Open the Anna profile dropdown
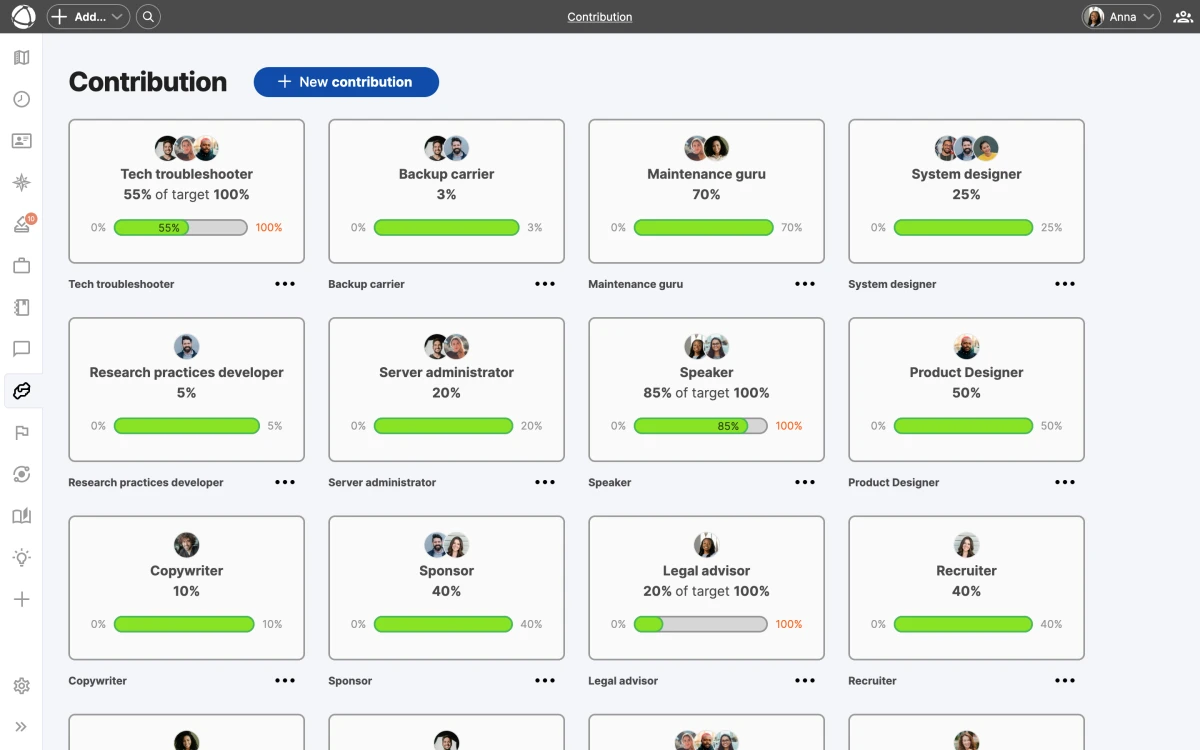 1120,16
